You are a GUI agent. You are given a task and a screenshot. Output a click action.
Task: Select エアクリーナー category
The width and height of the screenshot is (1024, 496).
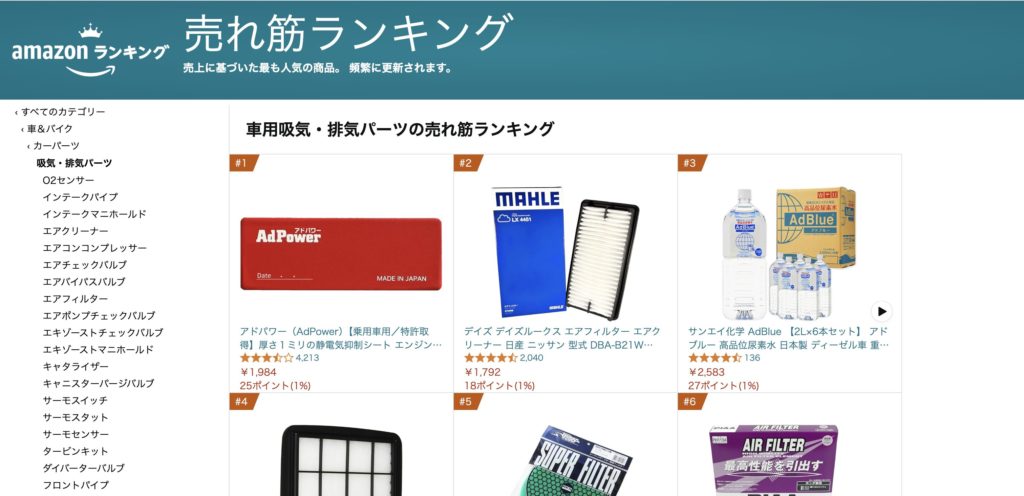(76, 231)
